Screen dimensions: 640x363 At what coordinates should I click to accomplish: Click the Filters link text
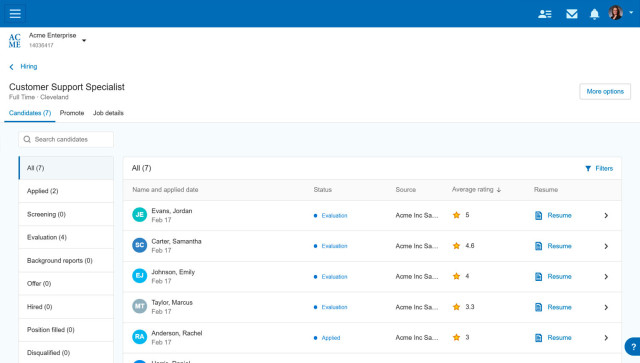click(604, 168)
